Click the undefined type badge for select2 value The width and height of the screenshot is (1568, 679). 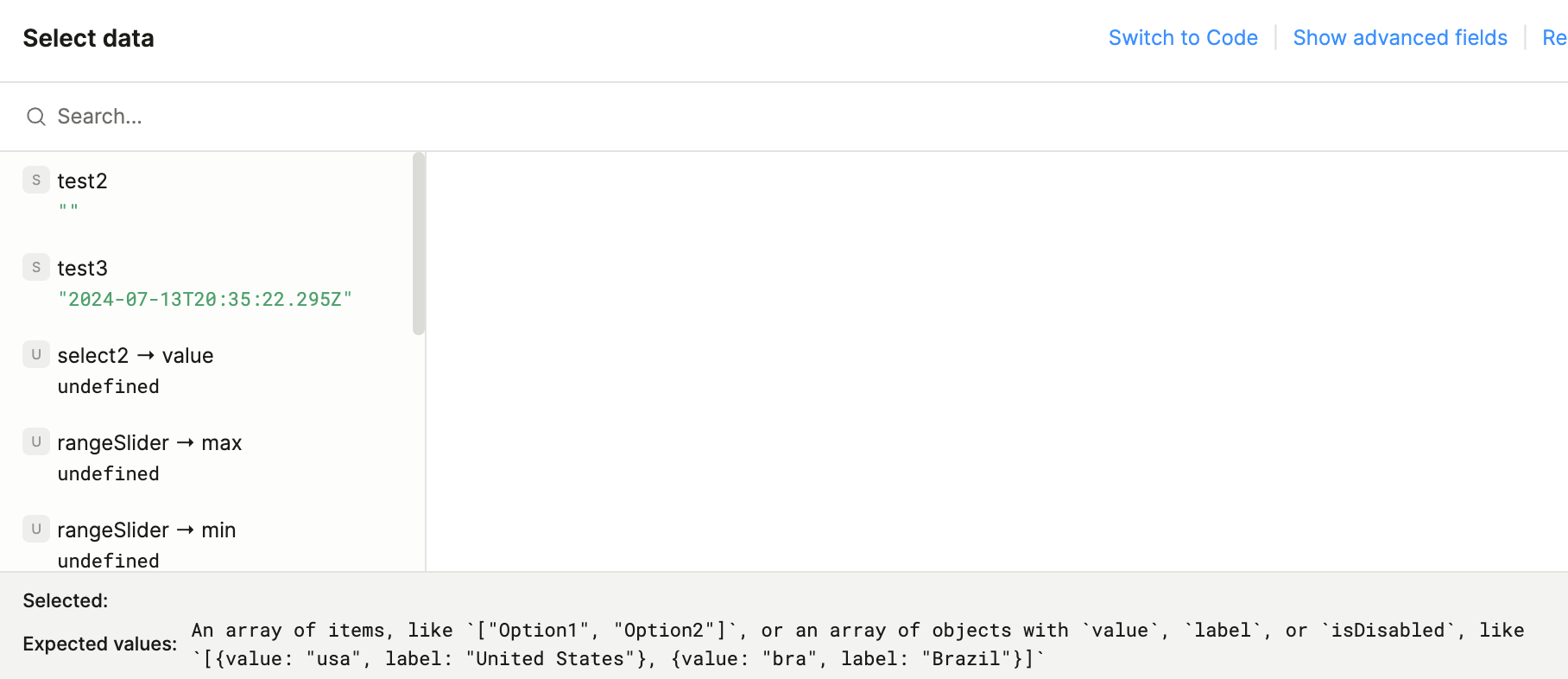36,355
